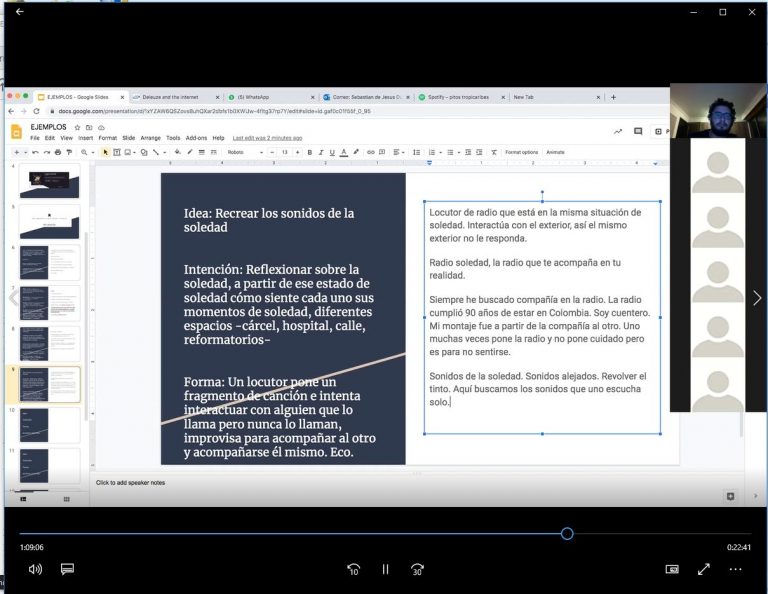This screenshot has width=768, height=594.
Task: Mute the player volume
Action: 36,569
